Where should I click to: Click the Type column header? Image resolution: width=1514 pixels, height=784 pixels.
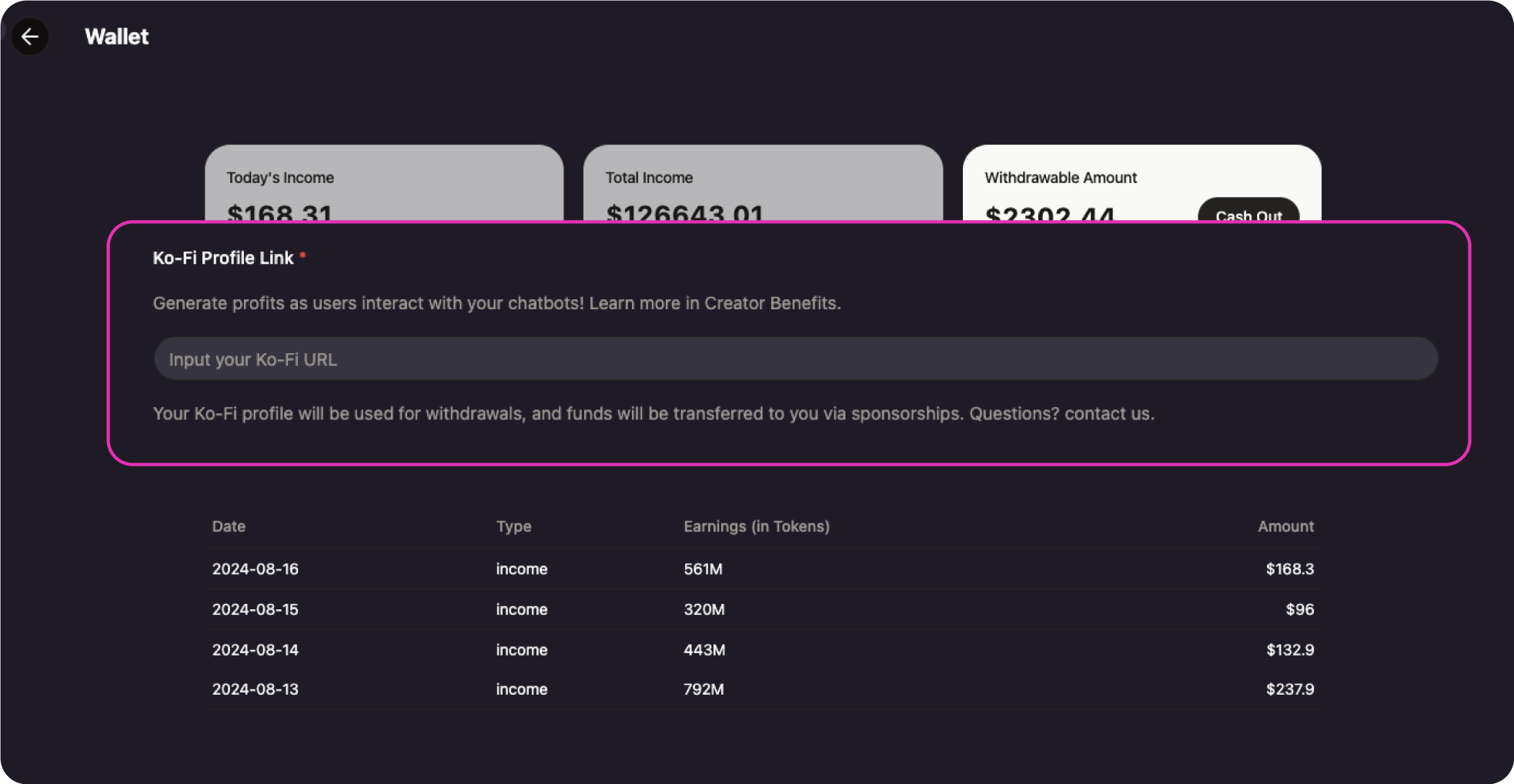tap(513, 526)
